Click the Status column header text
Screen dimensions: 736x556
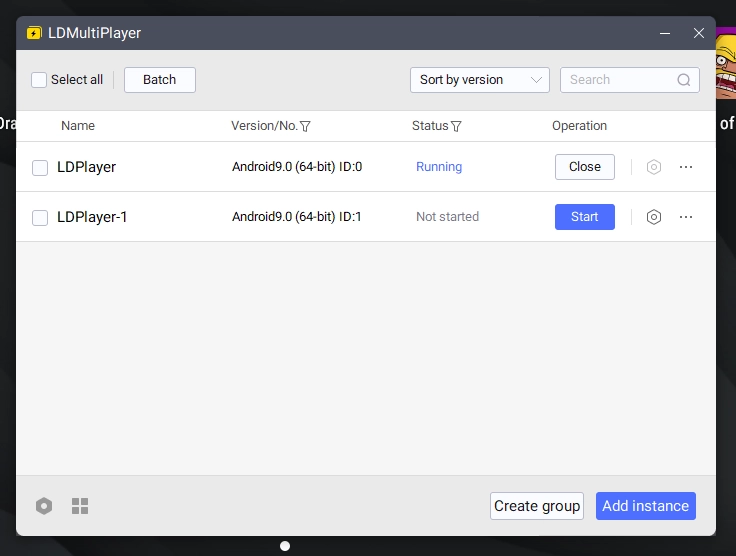pyautogui.click(x=430, y=126)
